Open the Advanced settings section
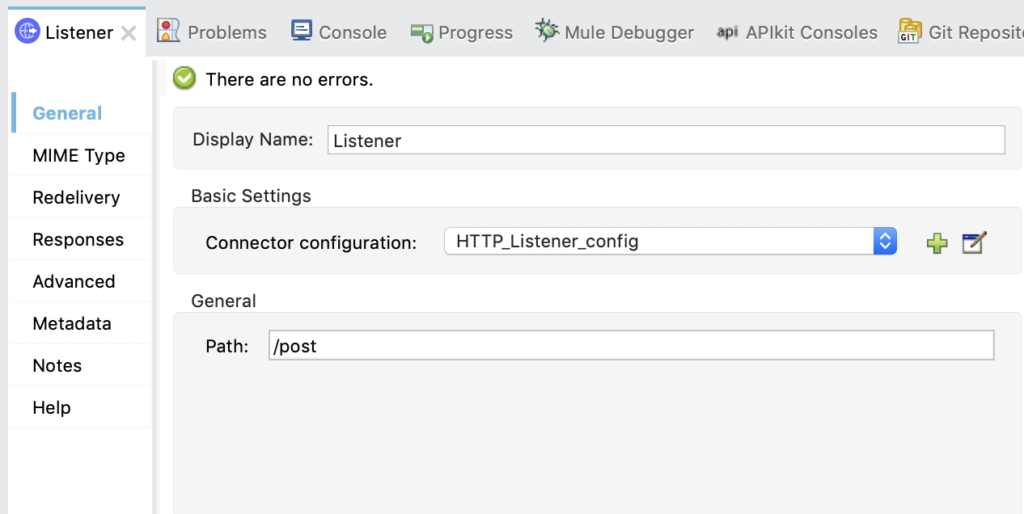This screenshot has height=514, width=1024. [74, 282]
